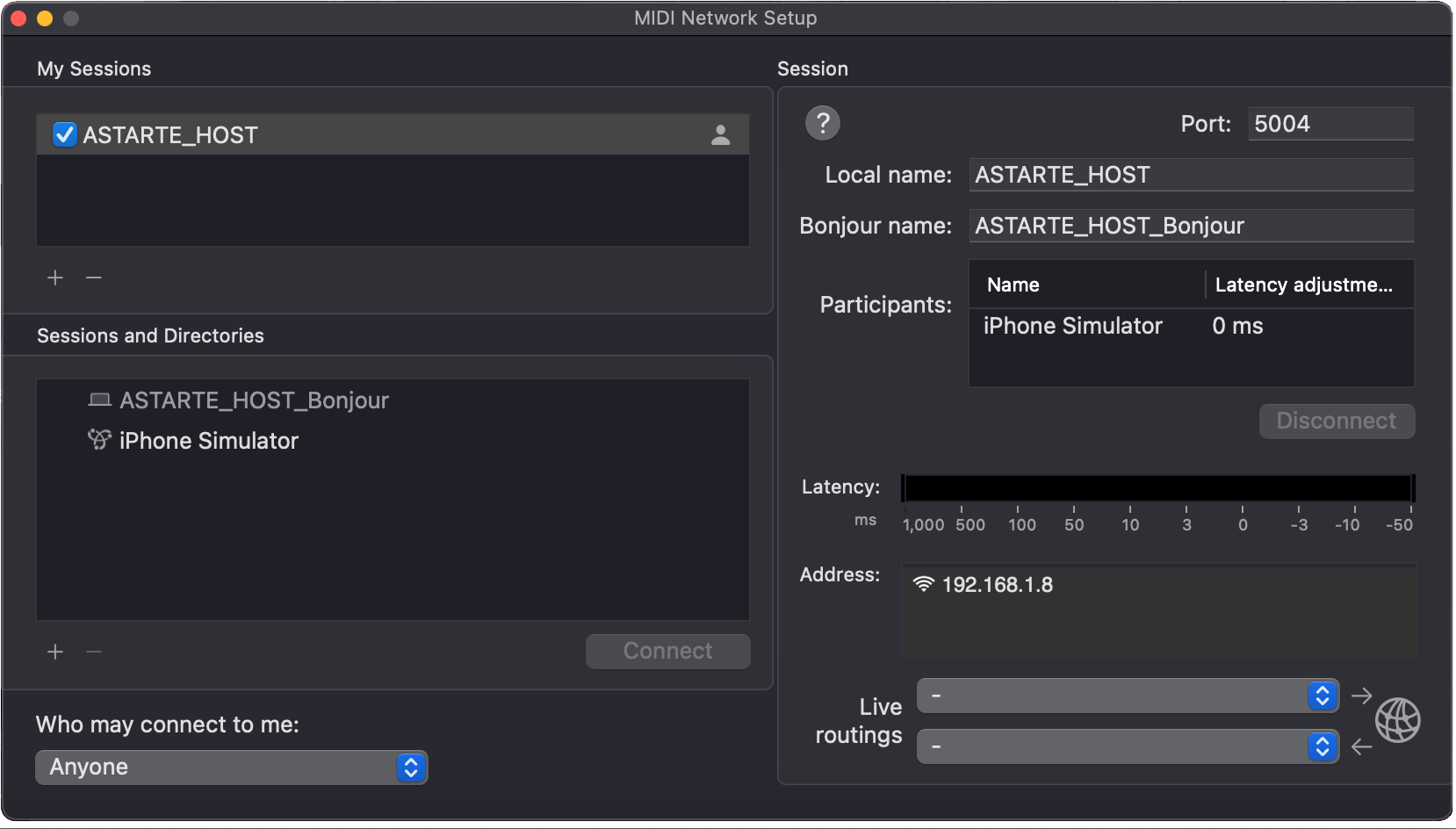Click the person icon on ASTARTE_HOST session row
Screen dimensions: 1456x829
point(719,134)
